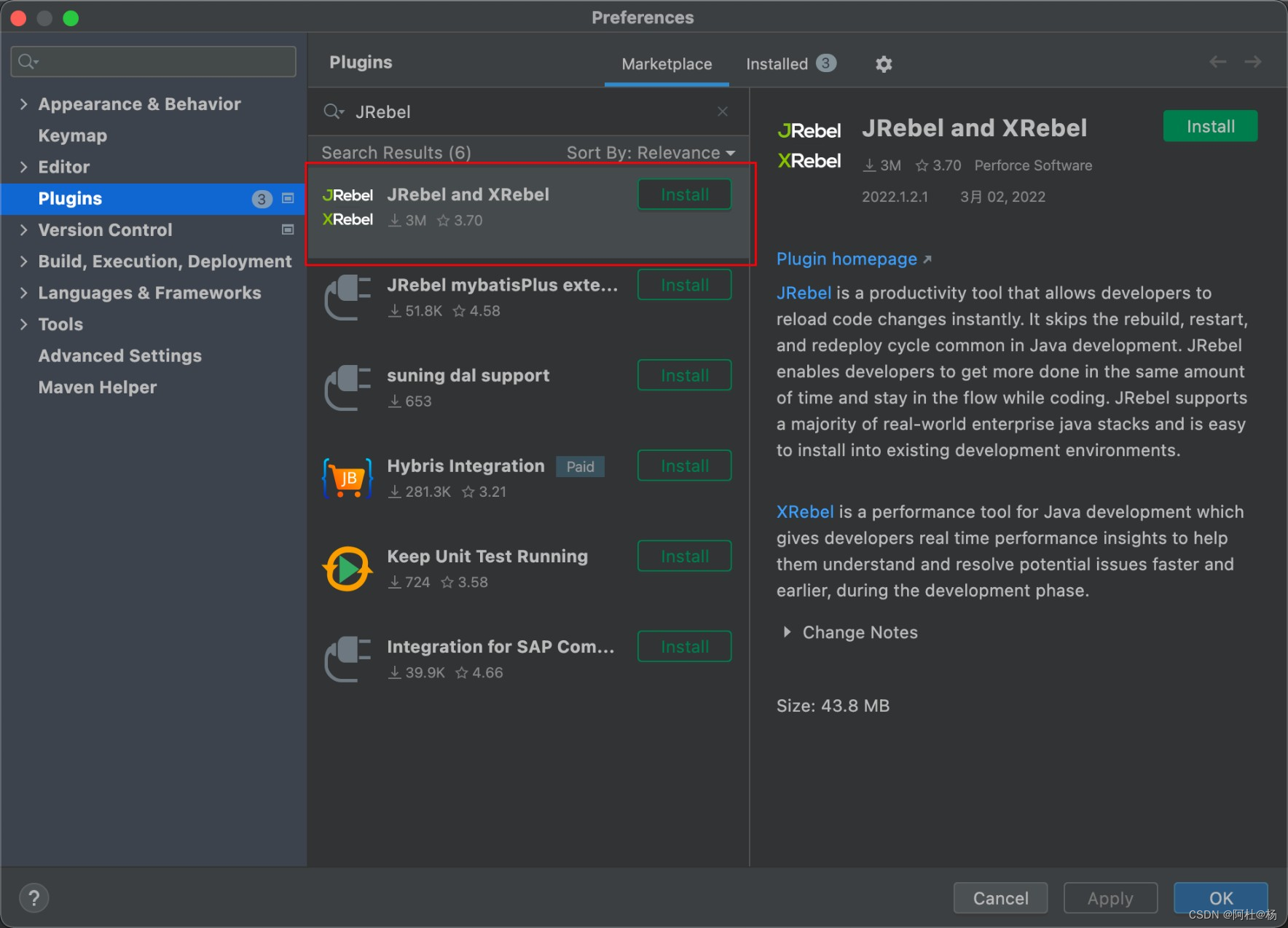The width and height of the screenshot is (1288, 928).
Task: Expand Appearance & Behavior section
Action: (x=23, y=104)
